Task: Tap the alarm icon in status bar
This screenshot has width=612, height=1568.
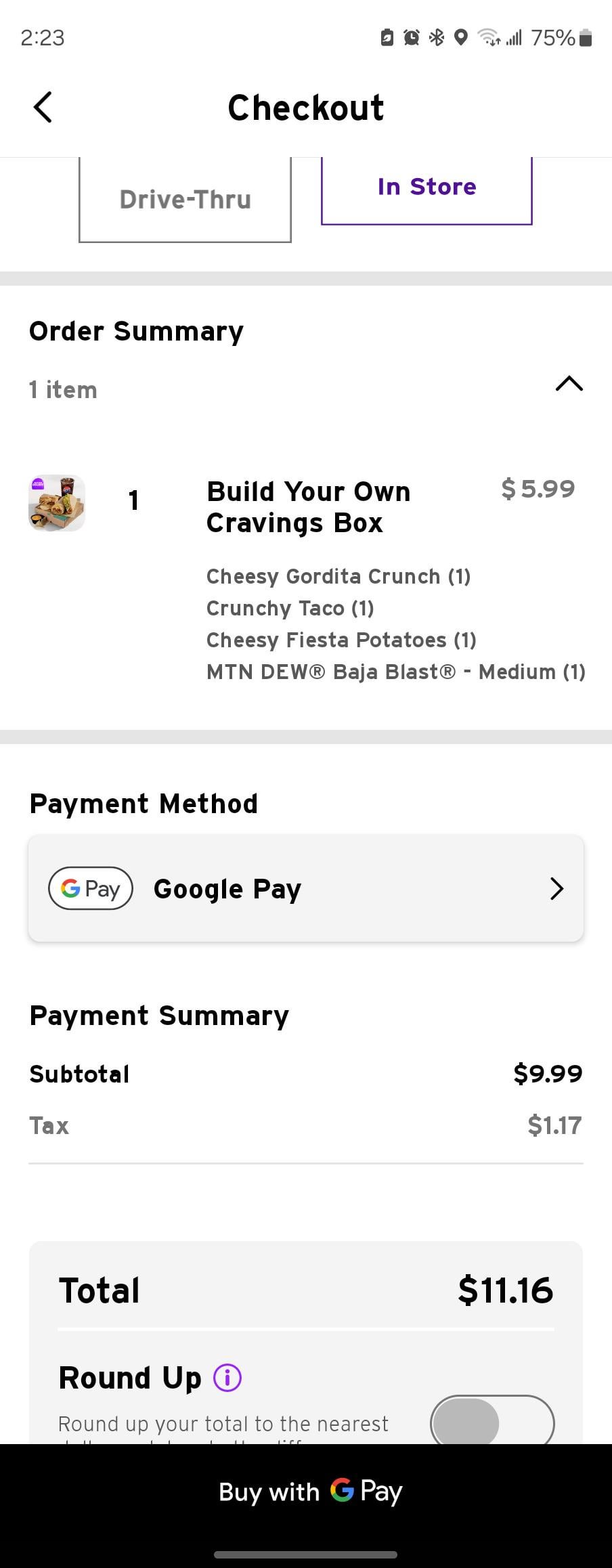Action: pos(411,38)
